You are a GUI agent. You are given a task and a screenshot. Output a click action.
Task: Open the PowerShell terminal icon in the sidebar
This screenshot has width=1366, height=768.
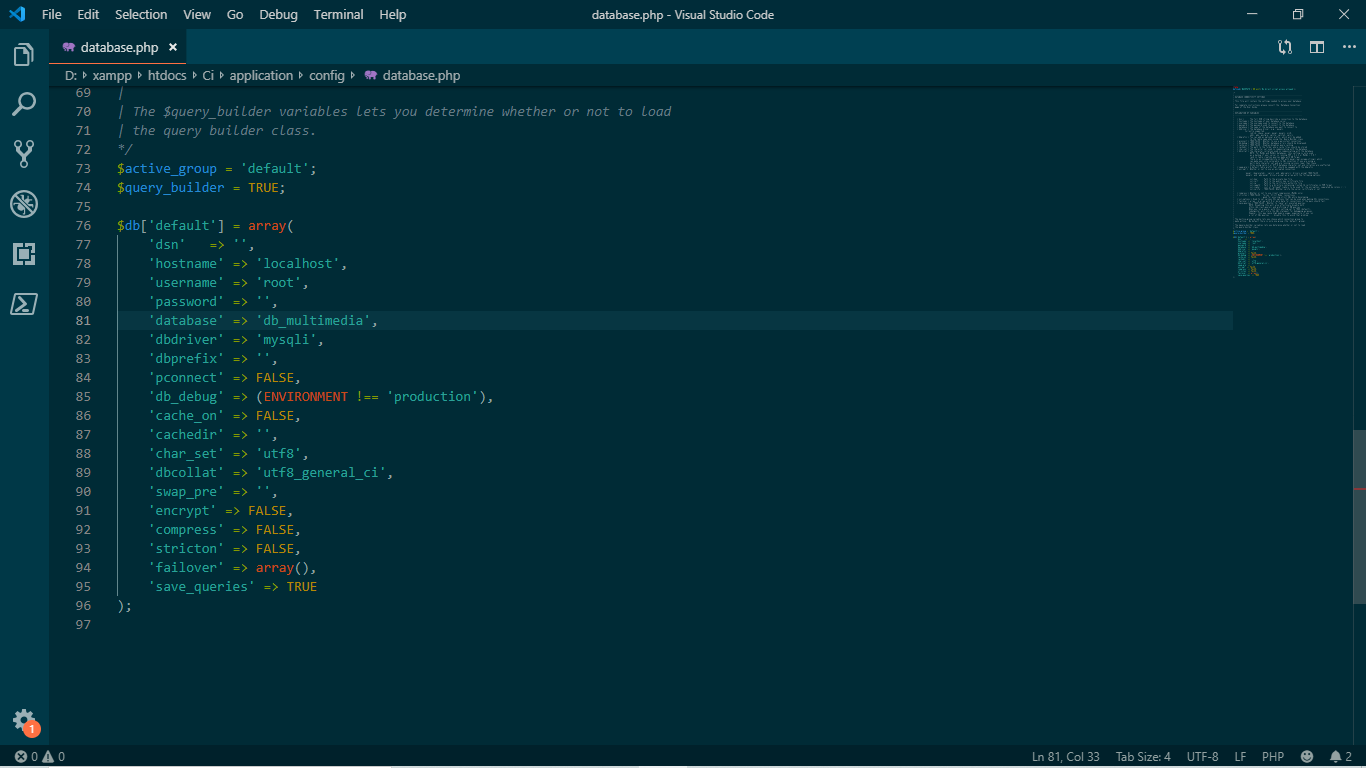[x=24, y=304]
